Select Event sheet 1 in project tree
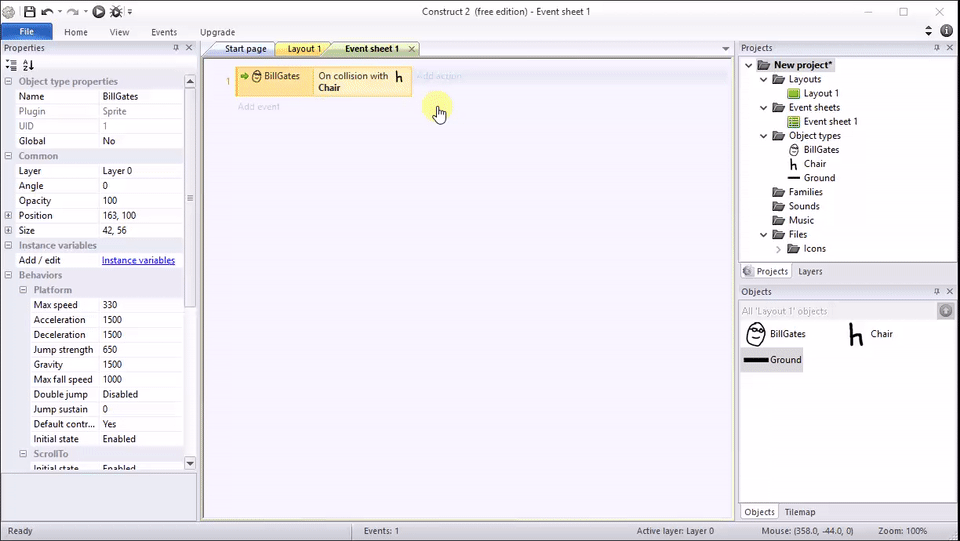Viewport: 960px width, 541px height. 830,122
